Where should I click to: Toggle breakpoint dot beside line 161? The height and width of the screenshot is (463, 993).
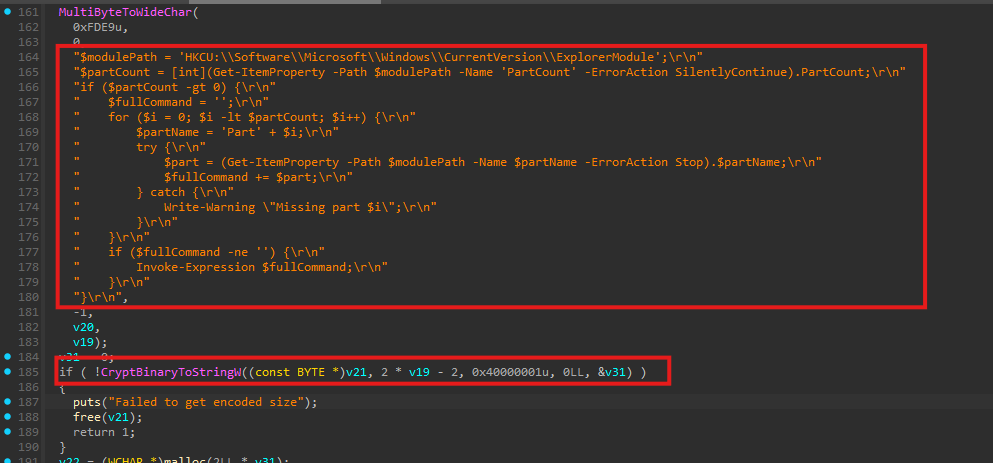pos(8,11)
